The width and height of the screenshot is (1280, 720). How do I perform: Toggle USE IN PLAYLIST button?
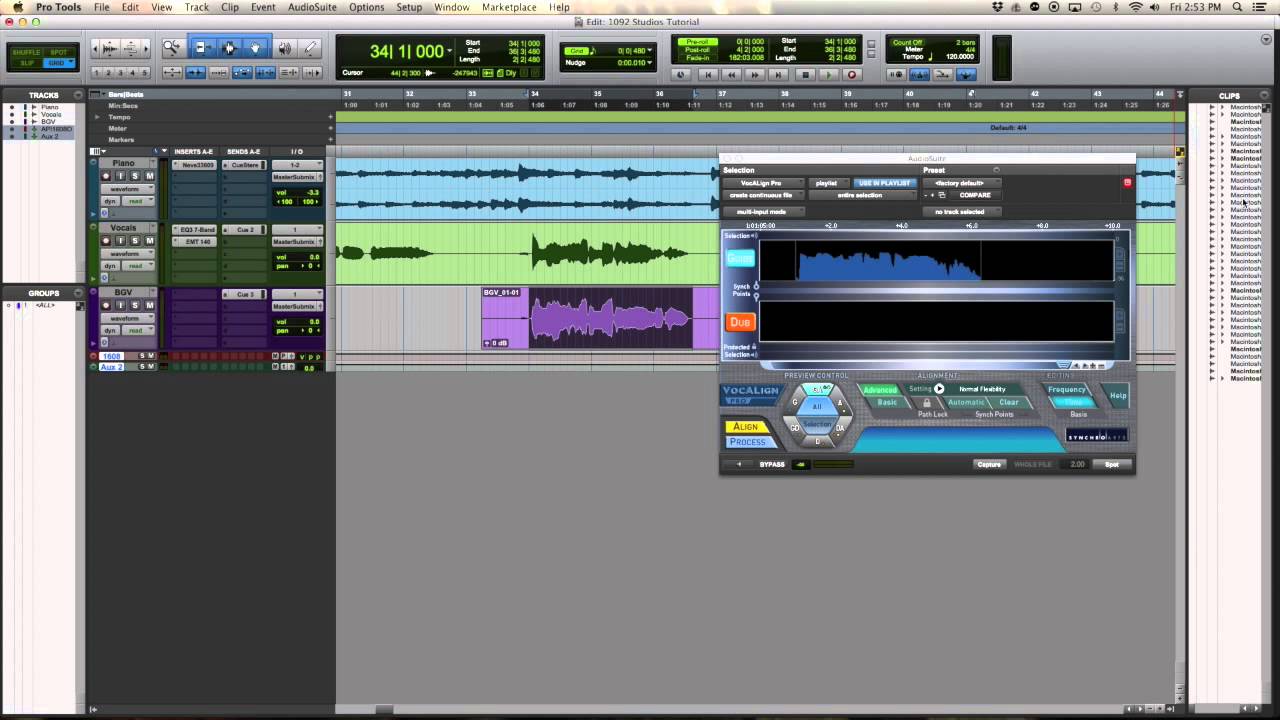(x=883, y=183)
